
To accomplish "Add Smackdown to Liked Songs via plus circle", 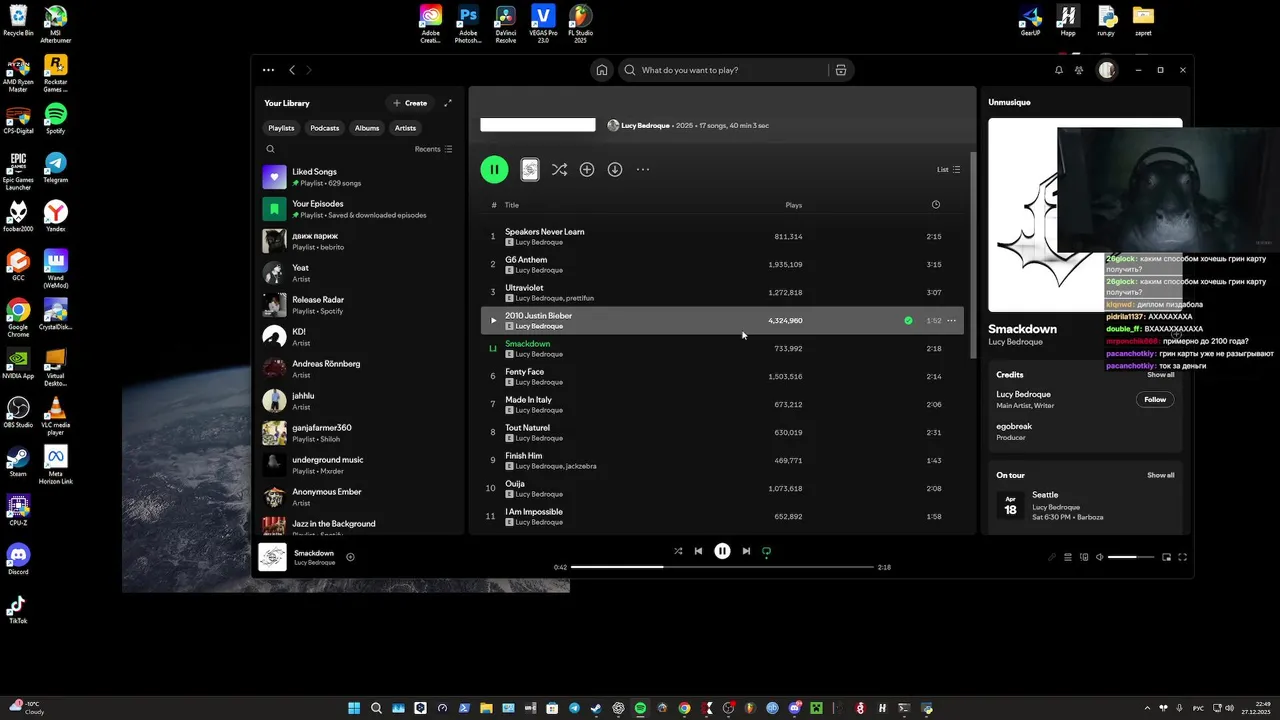I will click(x=350, y=557).
